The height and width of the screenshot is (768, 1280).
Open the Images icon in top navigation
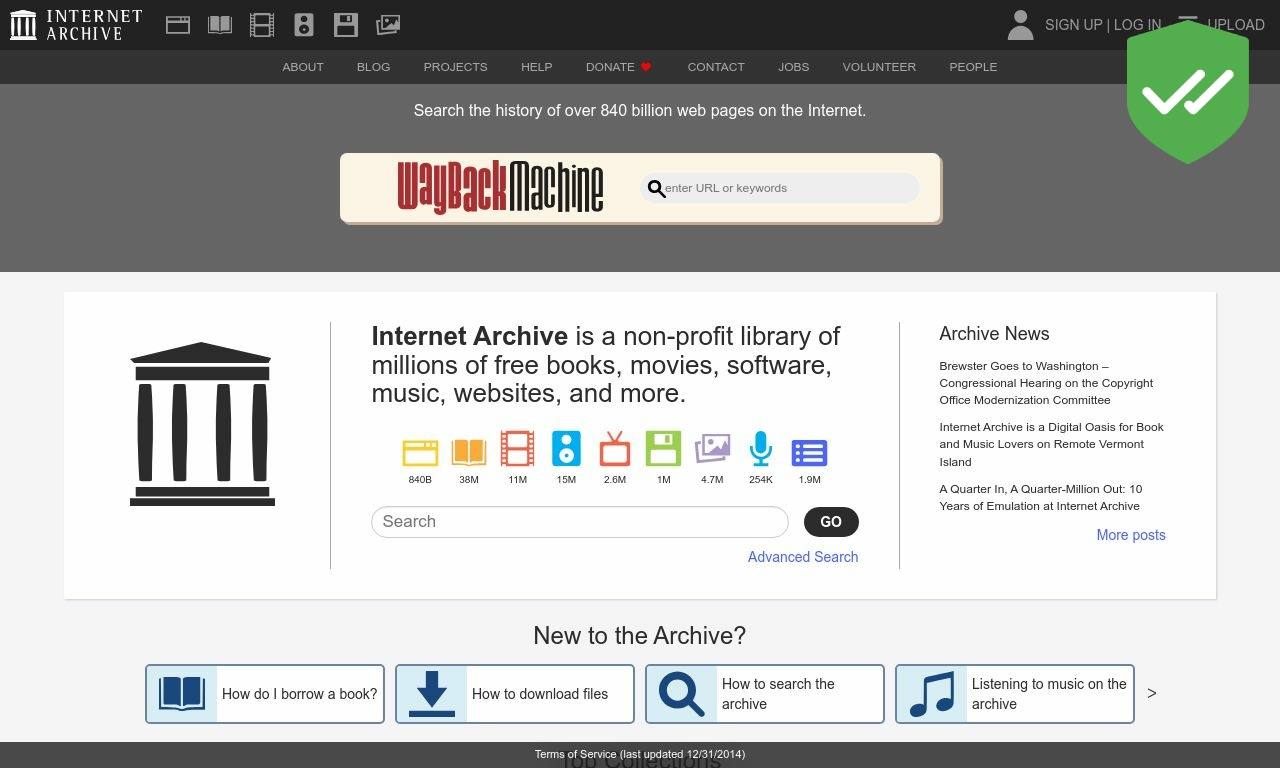[388, 25]
